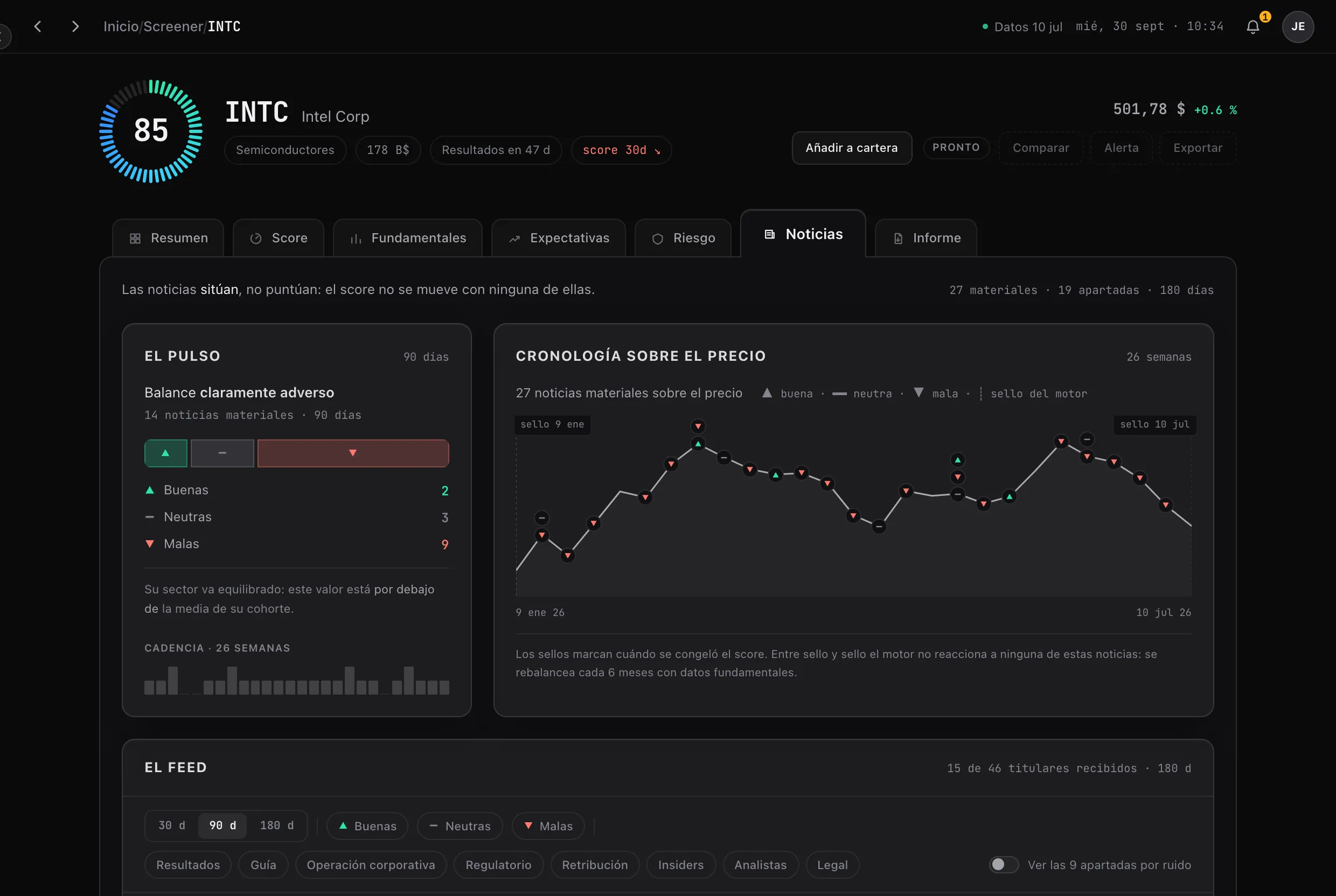Viewport: 1336px width, 896px height.
Task: Click the Exportar button
Action: click(x=1198, y=148)
